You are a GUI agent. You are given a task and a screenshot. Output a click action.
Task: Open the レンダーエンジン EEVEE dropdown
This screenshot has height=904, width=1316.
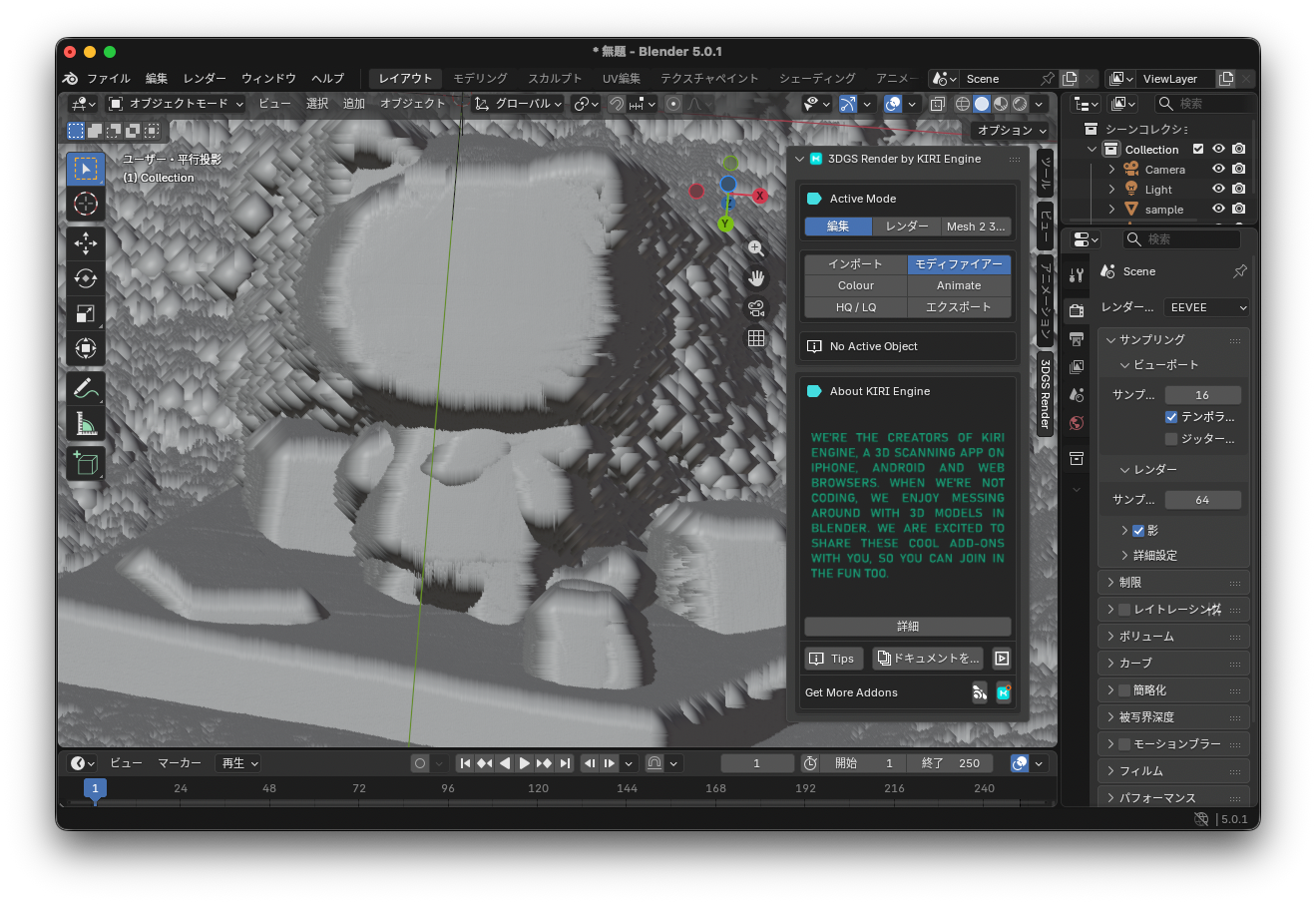(1205, 307)
